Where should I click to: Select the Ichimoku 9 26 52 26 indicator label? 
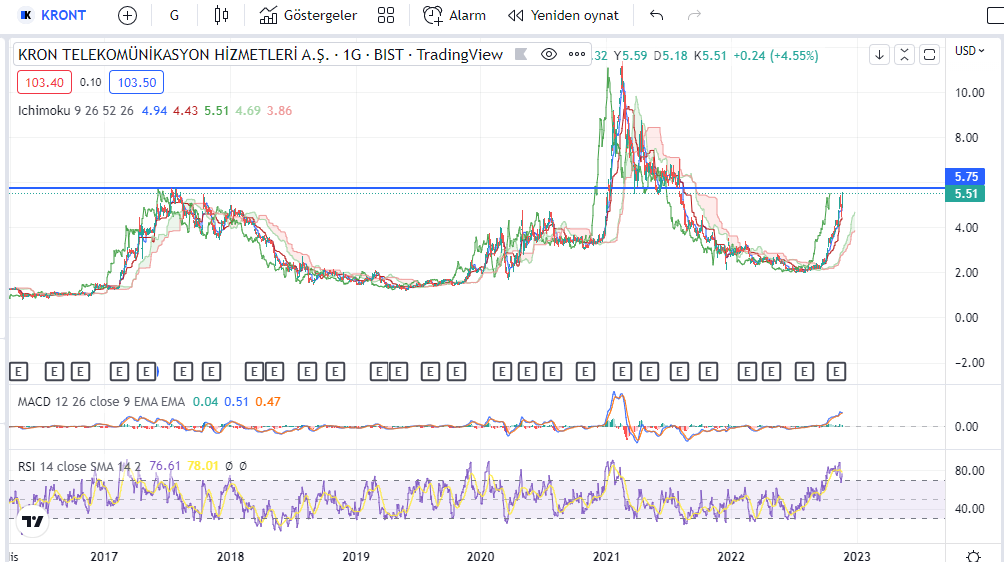[x=76, y=111]
